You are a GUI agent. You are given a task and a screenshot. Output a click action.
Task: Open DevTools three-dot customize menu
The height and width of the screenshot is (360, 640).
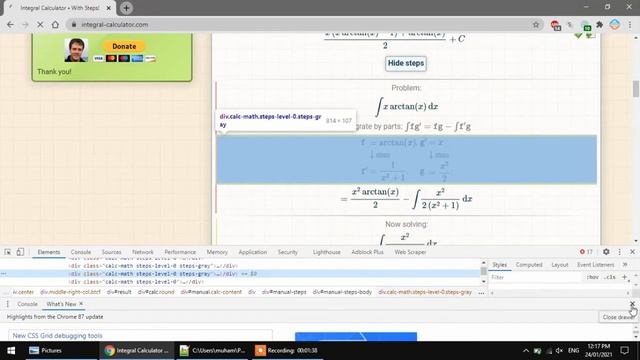pyautogui.click(x=620, y=252)
